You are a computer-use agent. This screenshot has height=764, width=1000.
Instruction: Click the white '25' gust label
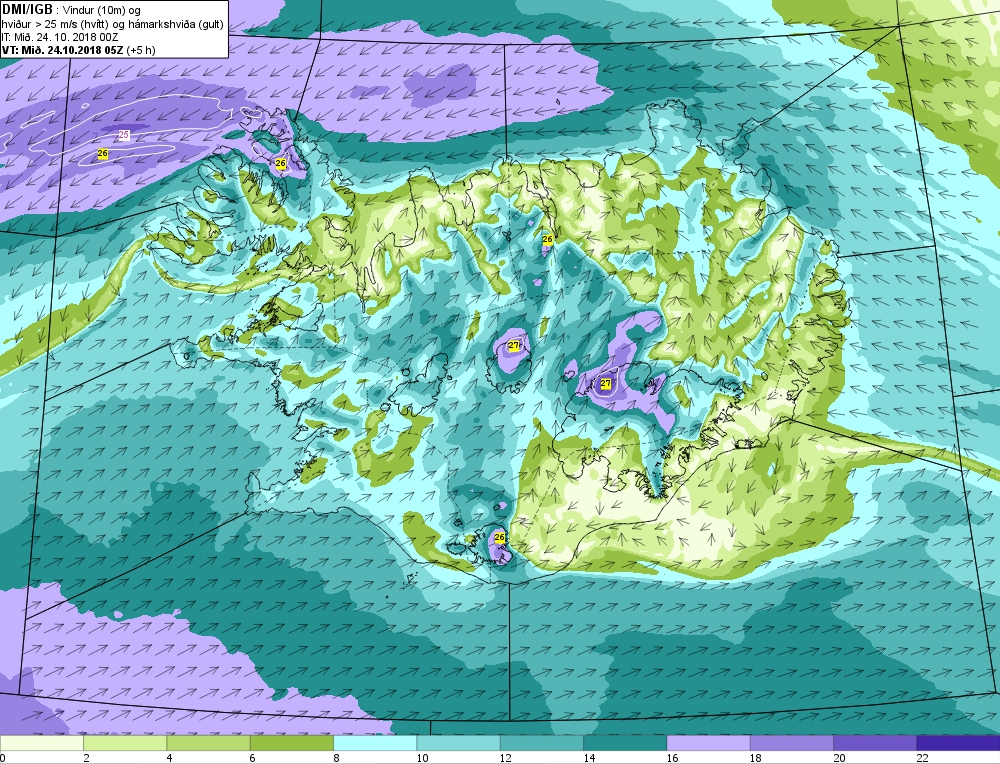124,135
